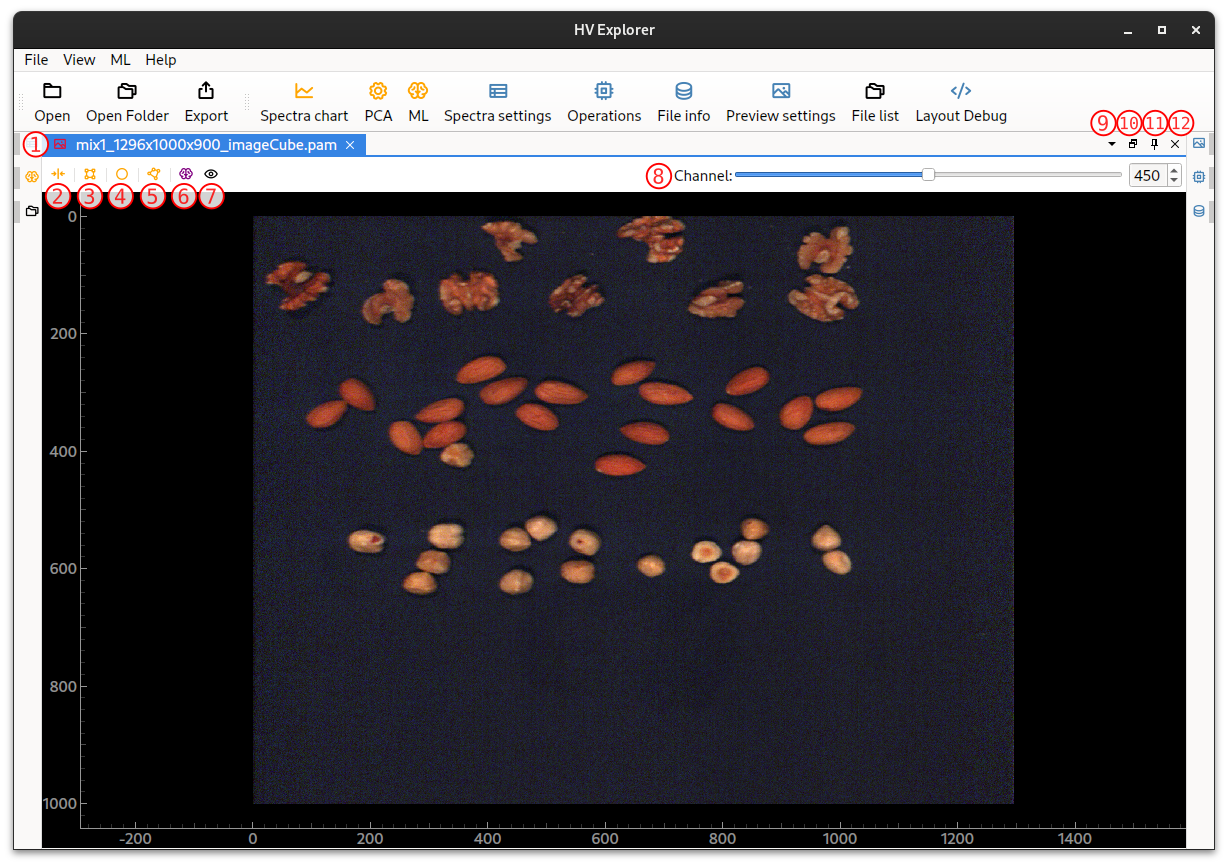Viewport: 1228px width, 866px height.
Task: Click the pin icon on dock title bar
Action: point(1154,145)
